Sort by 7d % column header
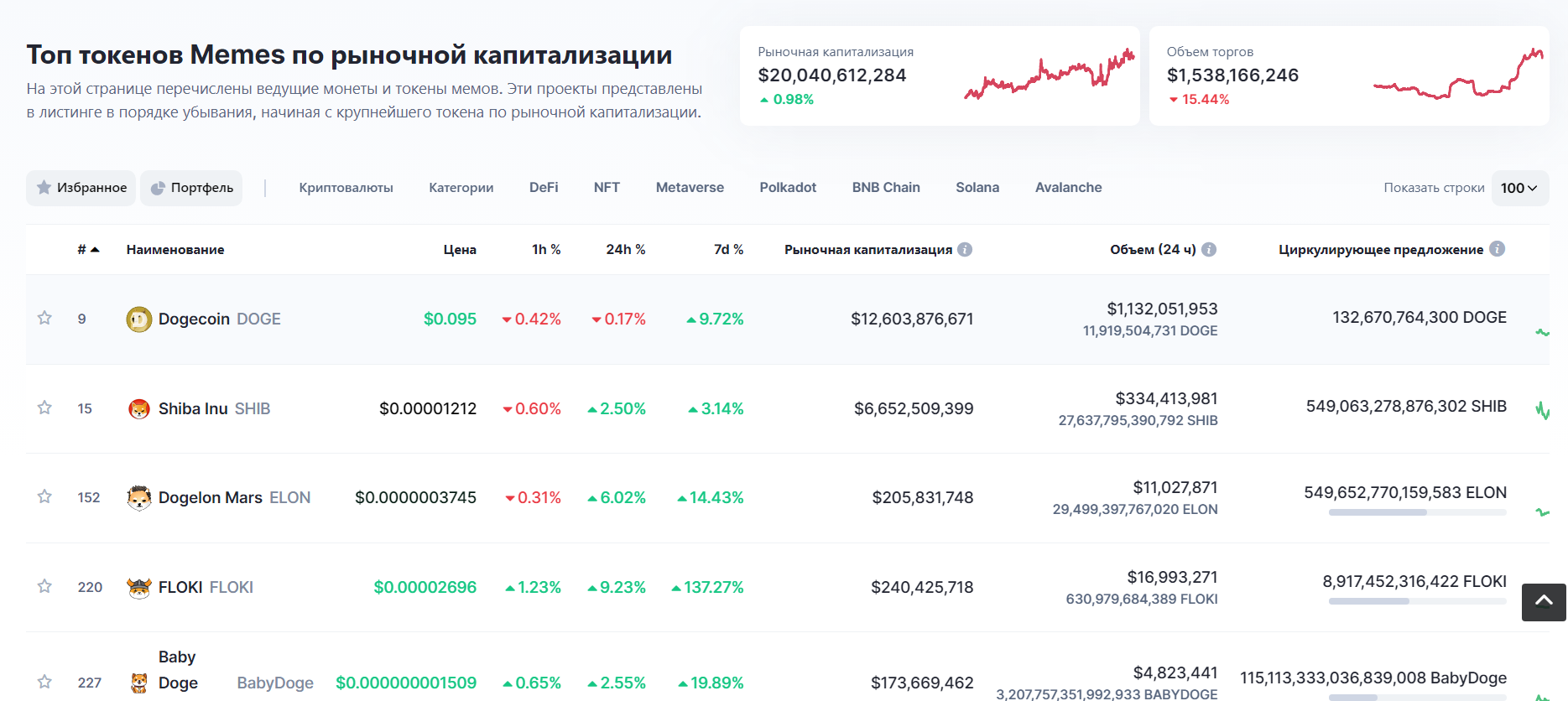 point(728,249)
